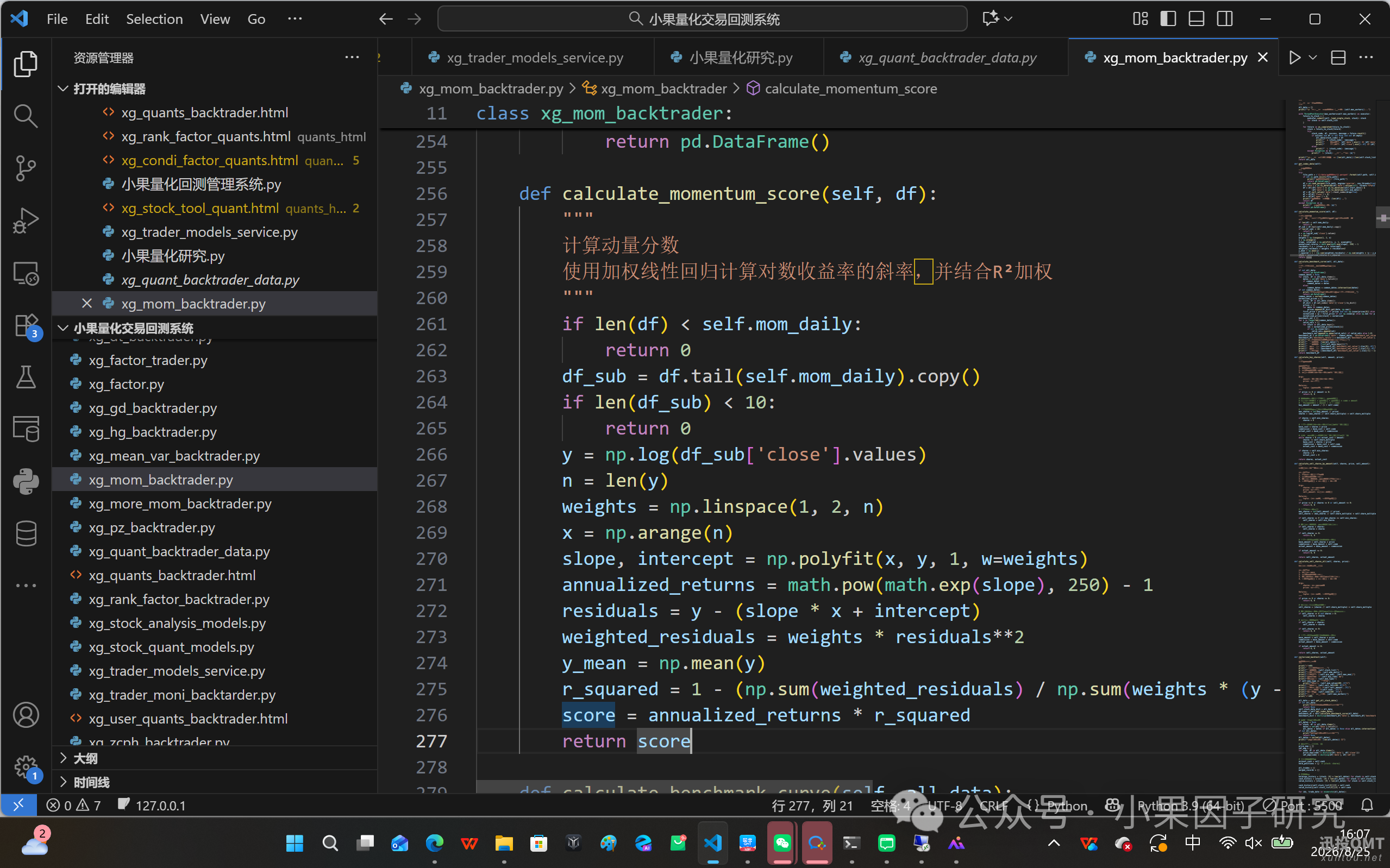Viewport: 1390px width, 868px height.
Task: Open the View menu
Action: coord(215,19)
